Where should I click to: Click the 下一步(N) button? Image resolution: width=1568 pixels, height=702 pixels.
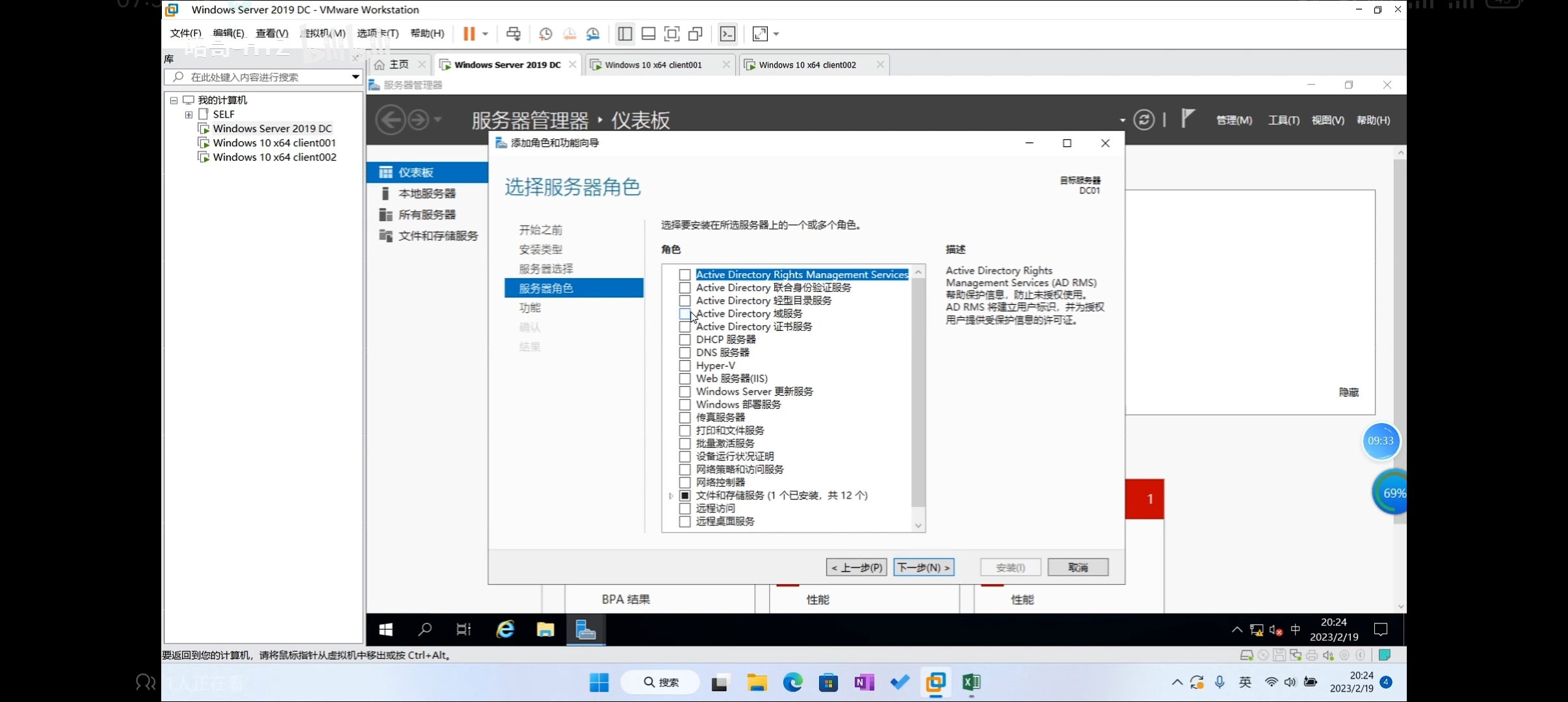[x=923, y=567]
